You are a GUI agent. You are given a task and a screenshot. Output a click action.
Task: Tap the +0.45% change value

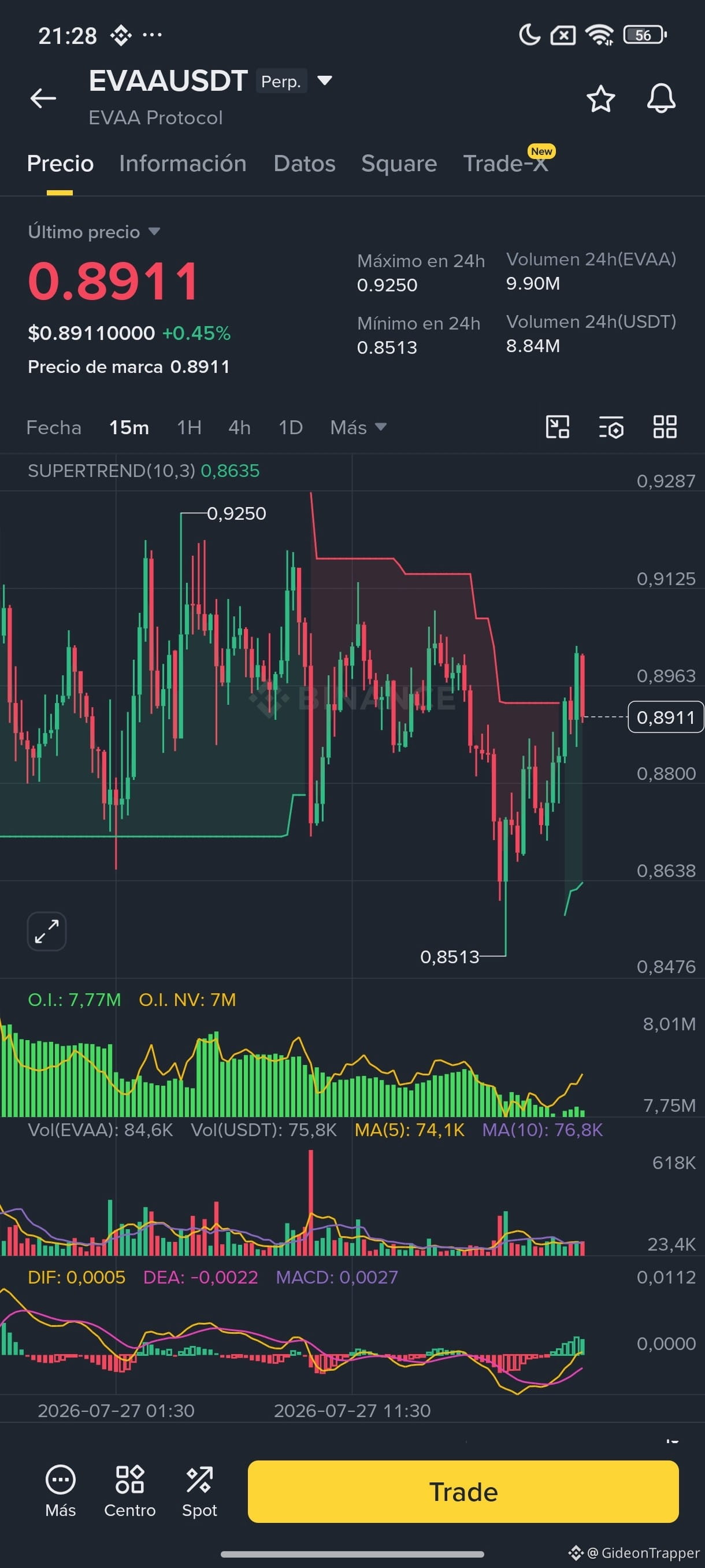pos(196,333)
